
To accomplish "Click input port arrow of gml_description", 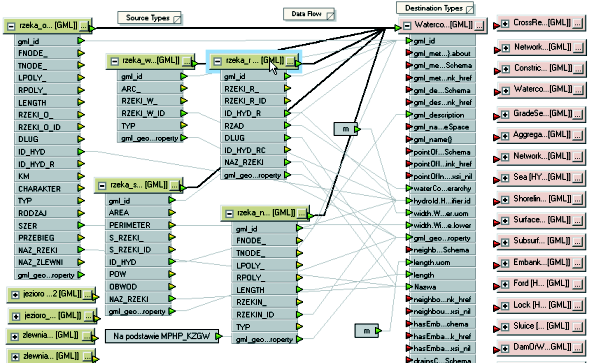I will tap(409, 114).
